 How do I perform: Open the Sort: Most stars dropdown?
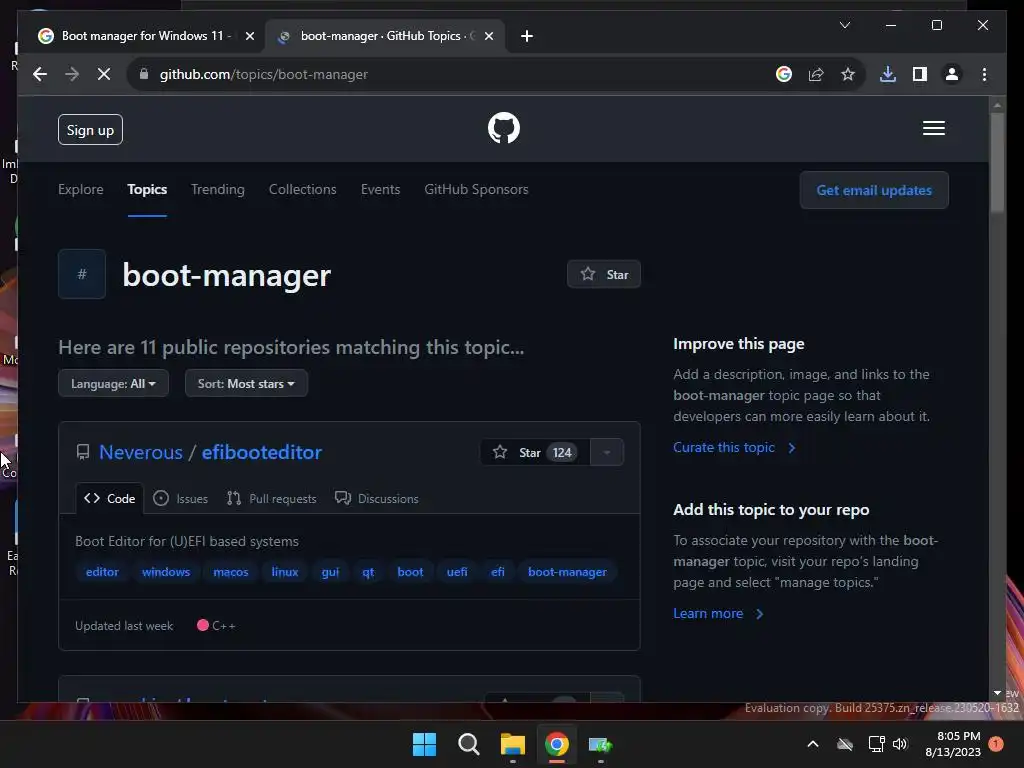tap(246, 383)
